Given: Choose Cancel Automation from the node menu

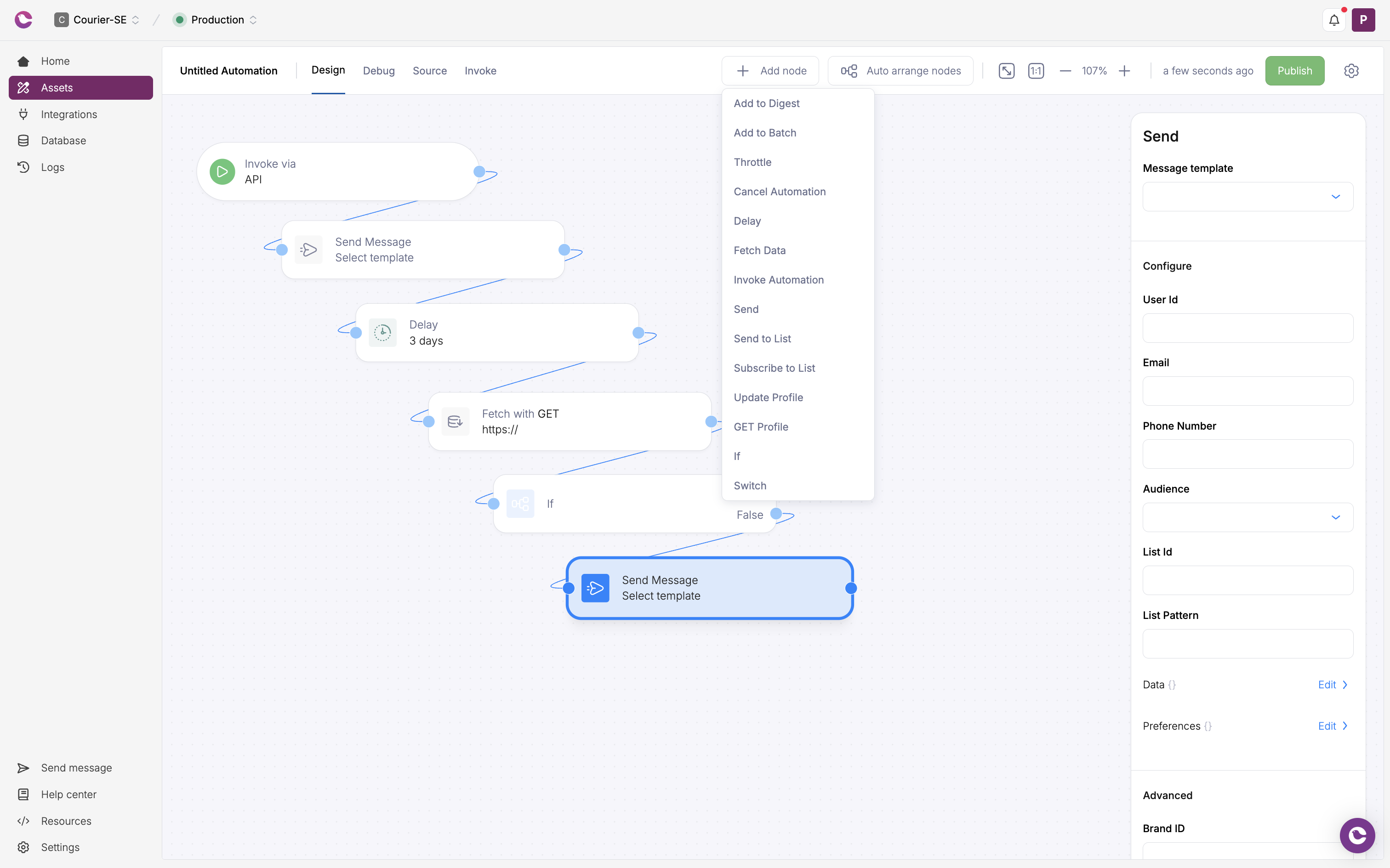Looking at the screenshot, I should (779, 191).
